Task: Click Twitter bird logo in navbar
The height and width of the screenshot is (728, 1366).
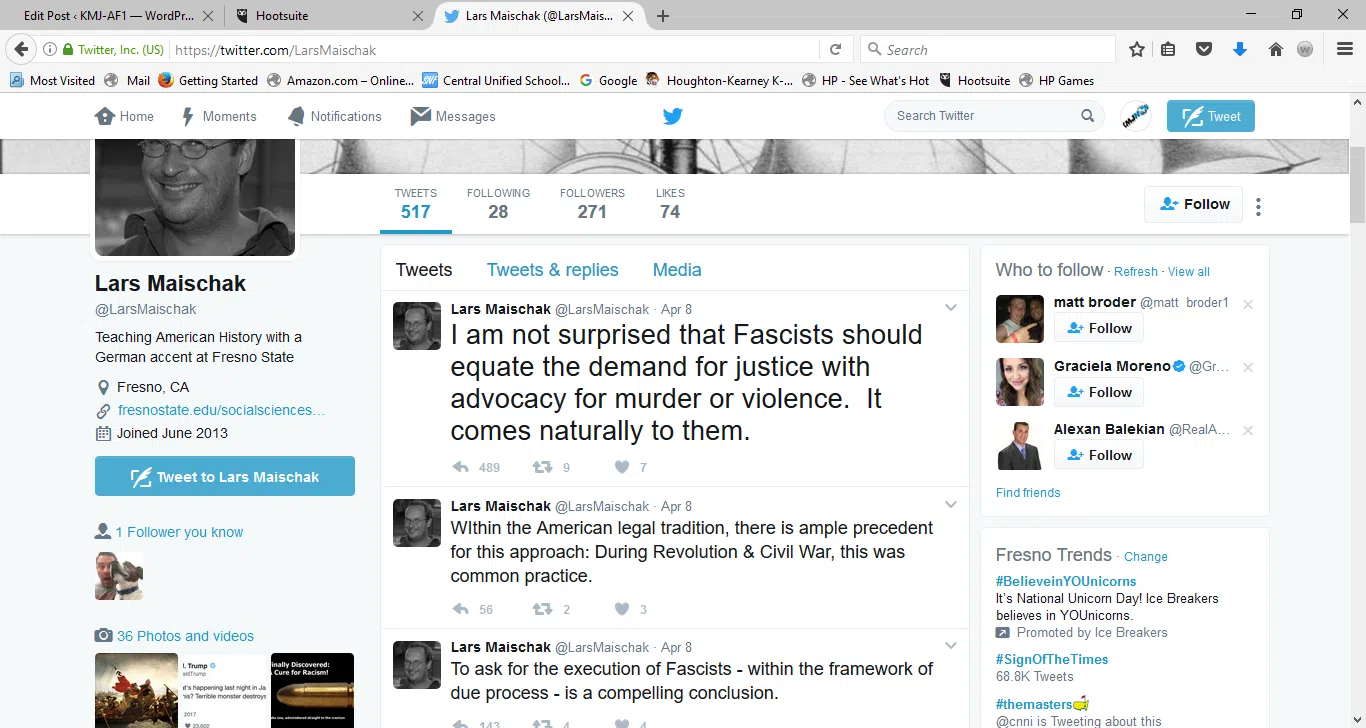Action: pyautogui.click(x=673, y=116)
